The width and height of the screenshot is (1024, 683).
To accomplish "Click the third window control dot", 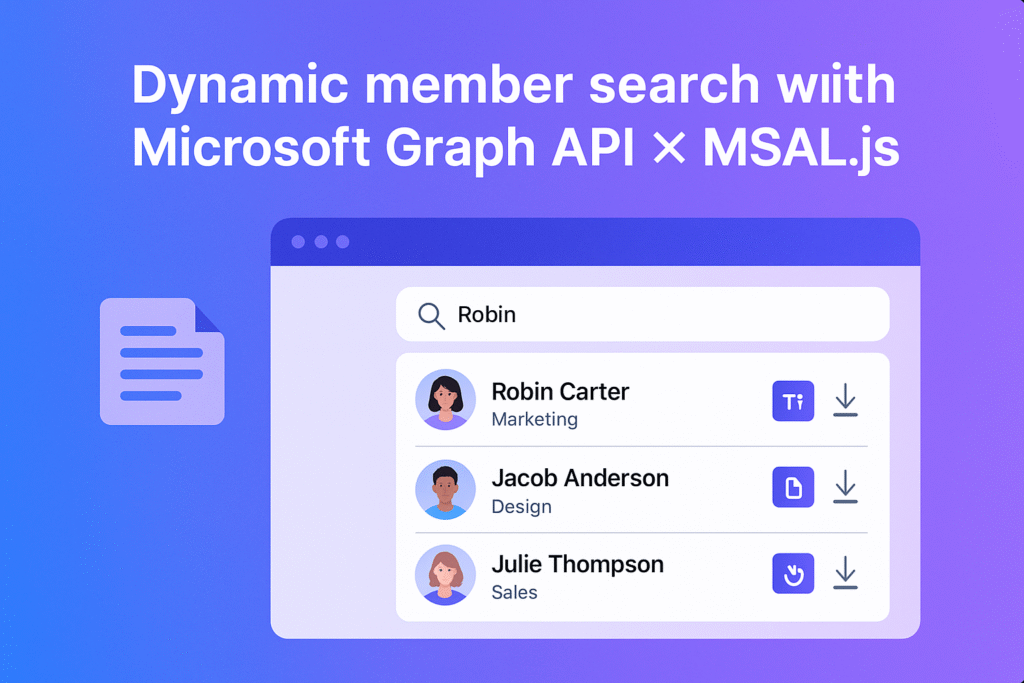I will 342,242.
